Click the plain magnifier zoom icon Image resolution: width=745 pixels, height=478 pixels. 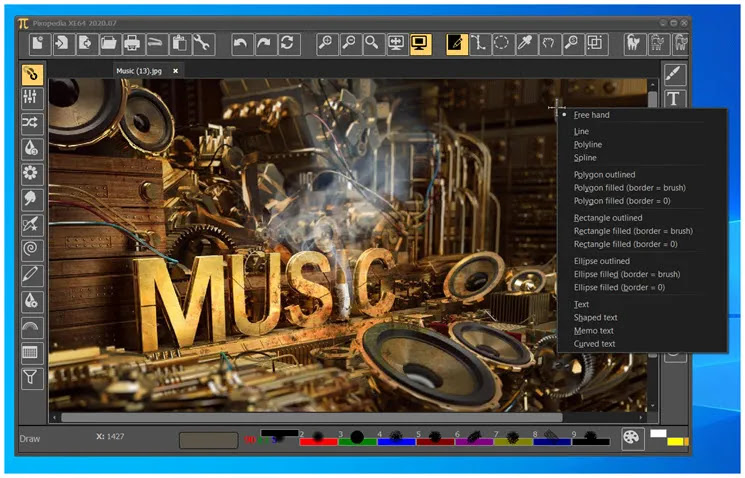click(373, 44)
